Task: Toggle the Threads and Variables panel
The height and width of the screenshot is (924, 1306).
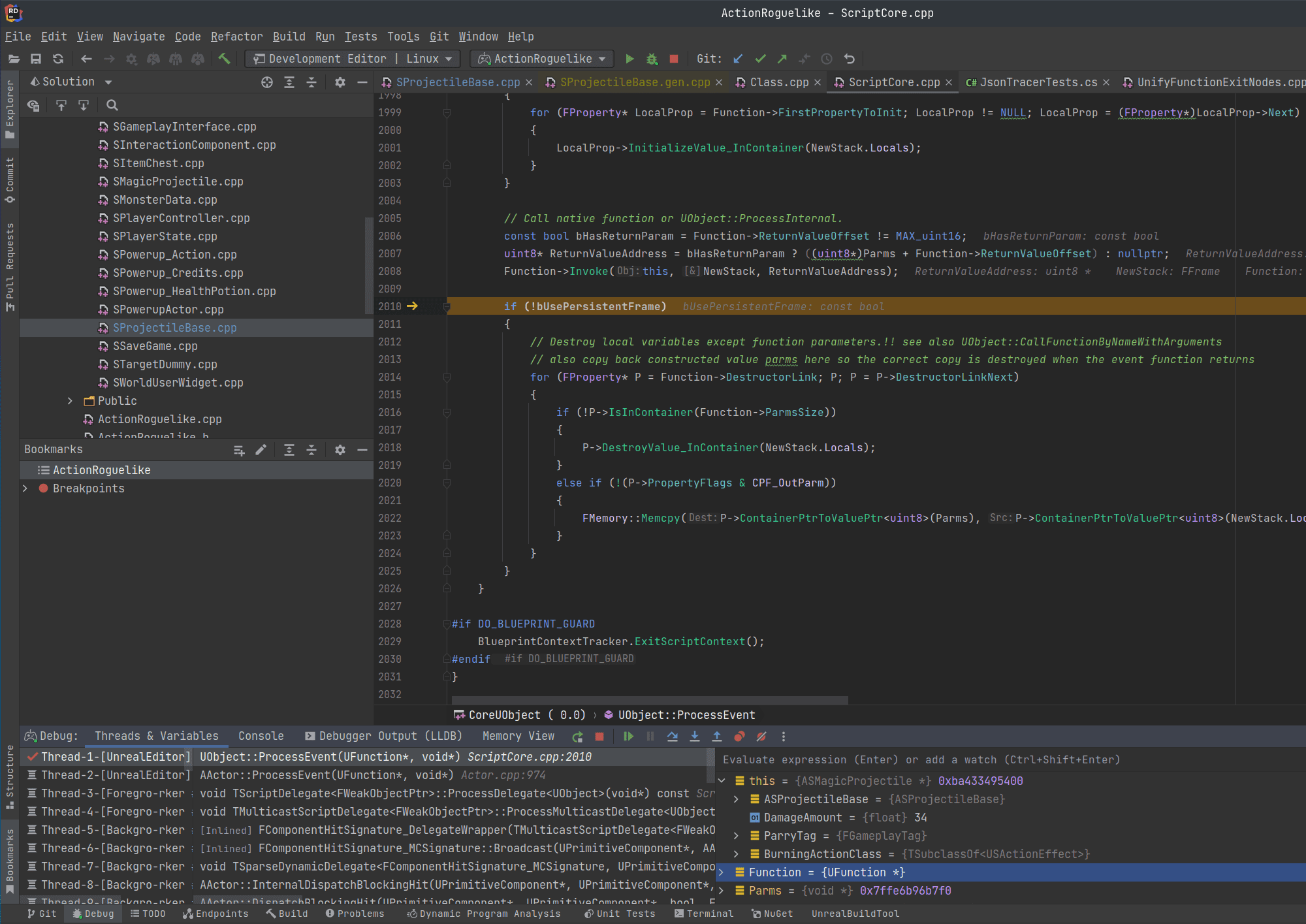Action: 156,737
